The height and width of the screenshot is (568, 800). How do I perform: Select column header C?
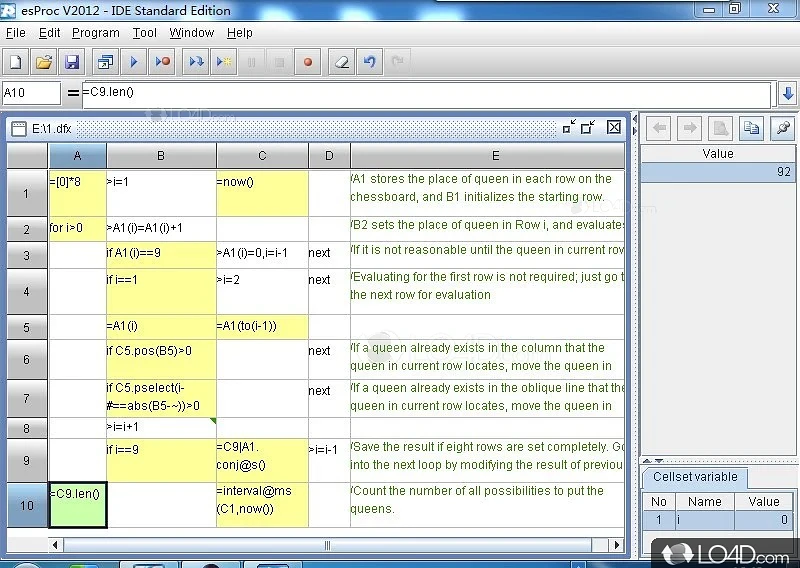coord(262,155)
